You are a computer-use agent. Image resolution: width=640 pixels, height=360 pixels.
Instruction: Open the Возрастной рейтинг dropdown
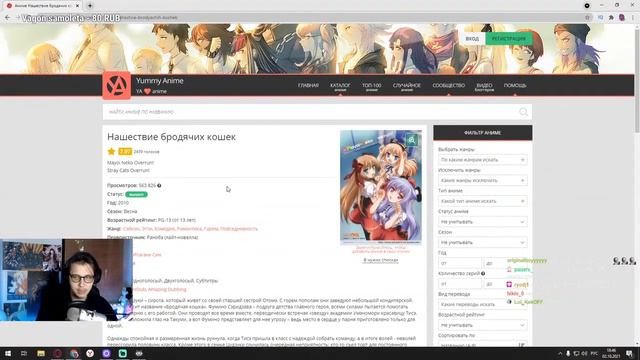(482, 325)
